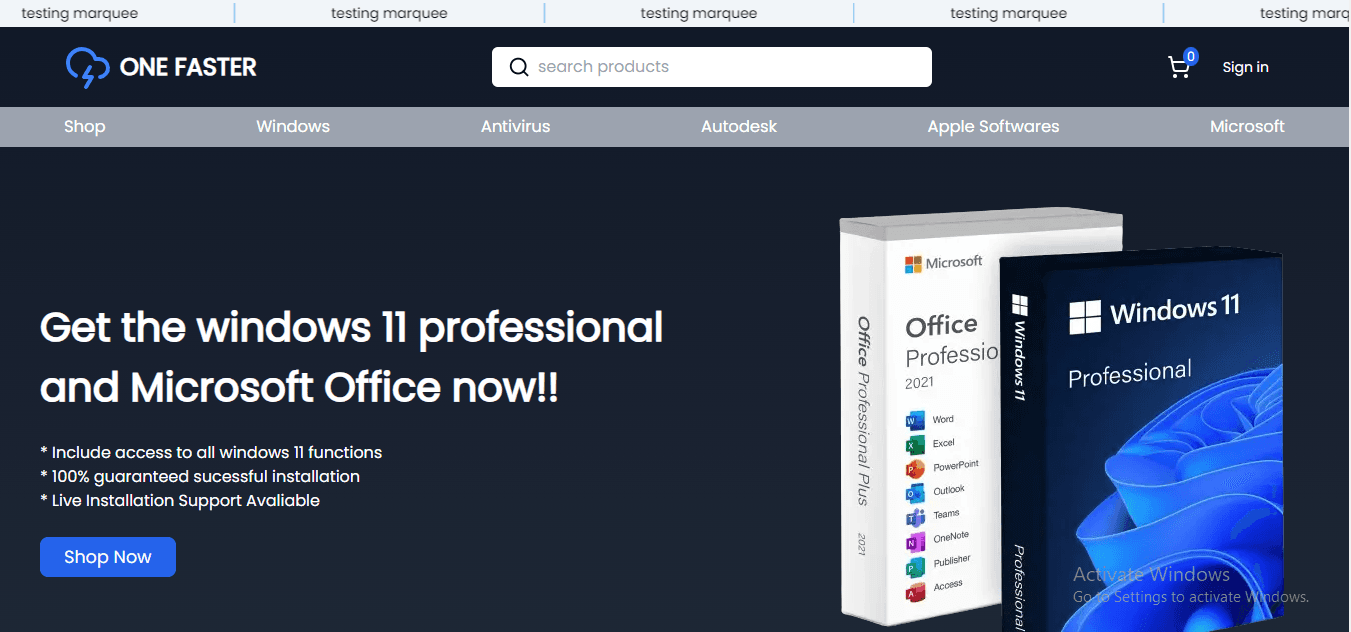This screenshot has width=1351, height=632.
Task: Click the first 'testing marquee' text
Action: click(80, 13)
